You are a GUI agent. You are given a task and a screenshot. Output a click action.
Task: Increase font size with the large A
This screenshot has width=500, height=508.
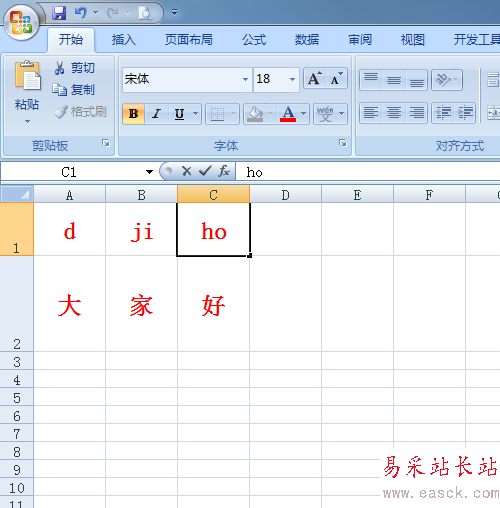click(x=315, y=79)
